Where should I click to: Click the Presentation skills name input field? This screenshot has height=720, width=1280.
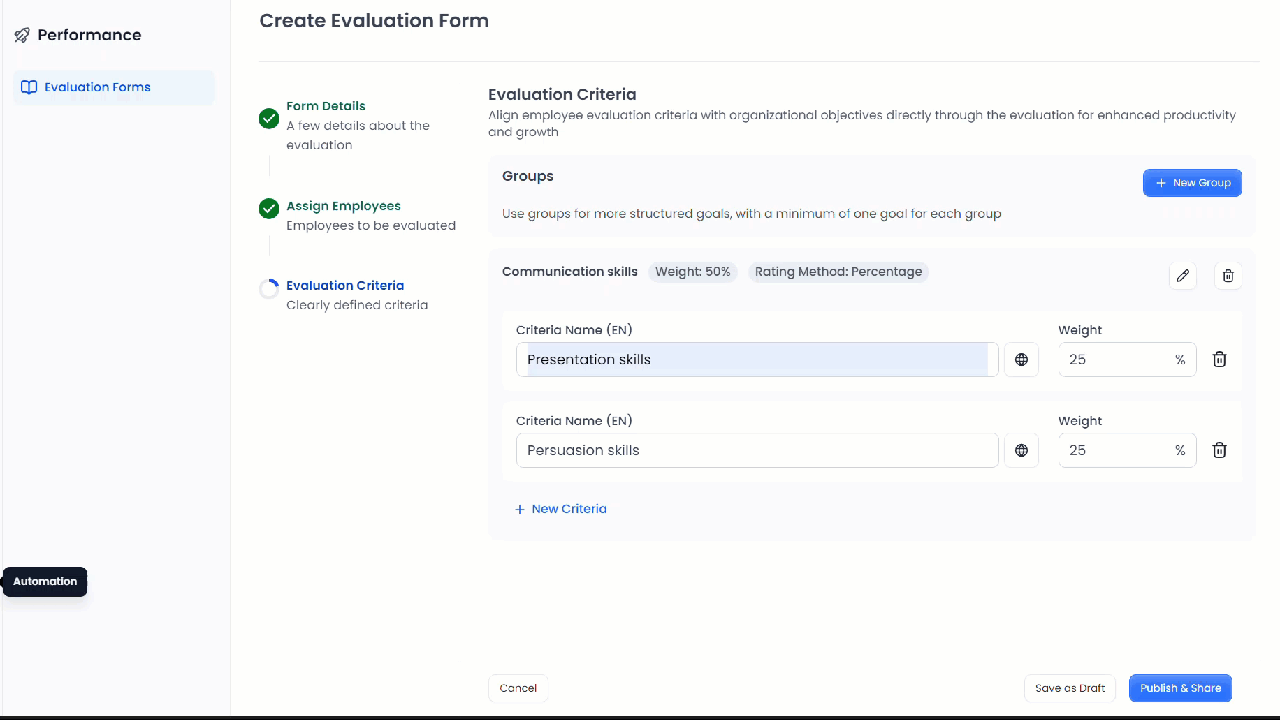coord(756,359)
